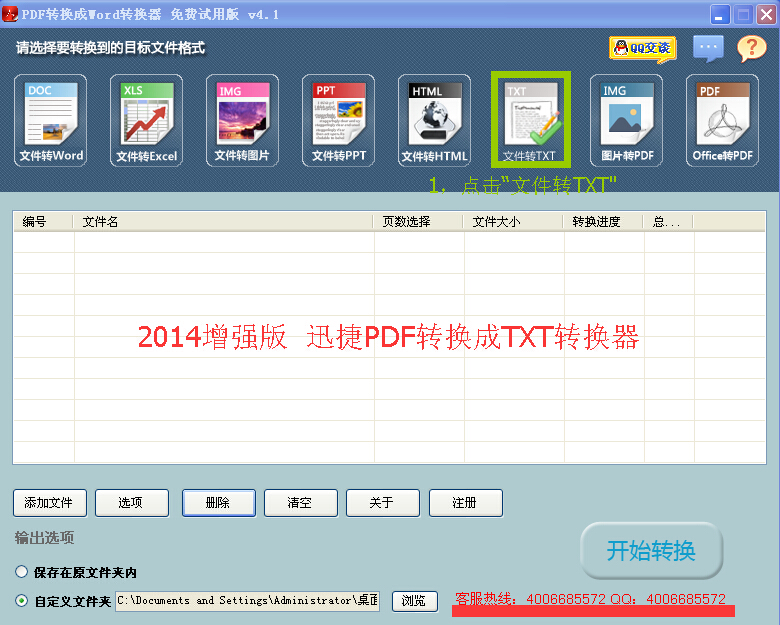Select 自定义文件夹 radio option
780x625 pixels.
pyautogui.click(x=21, y=601)
